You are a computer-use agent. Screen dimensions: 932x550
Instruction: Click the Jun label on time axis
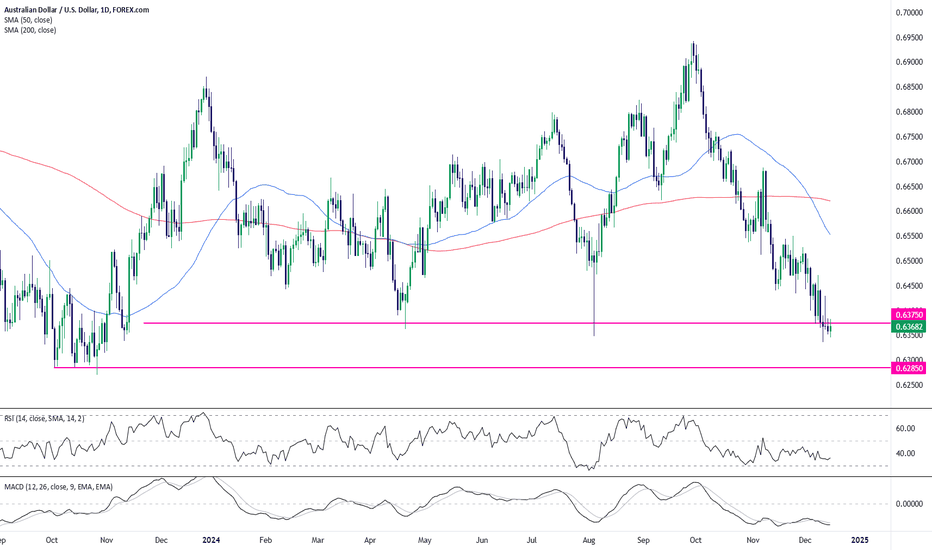coord(482,540)
